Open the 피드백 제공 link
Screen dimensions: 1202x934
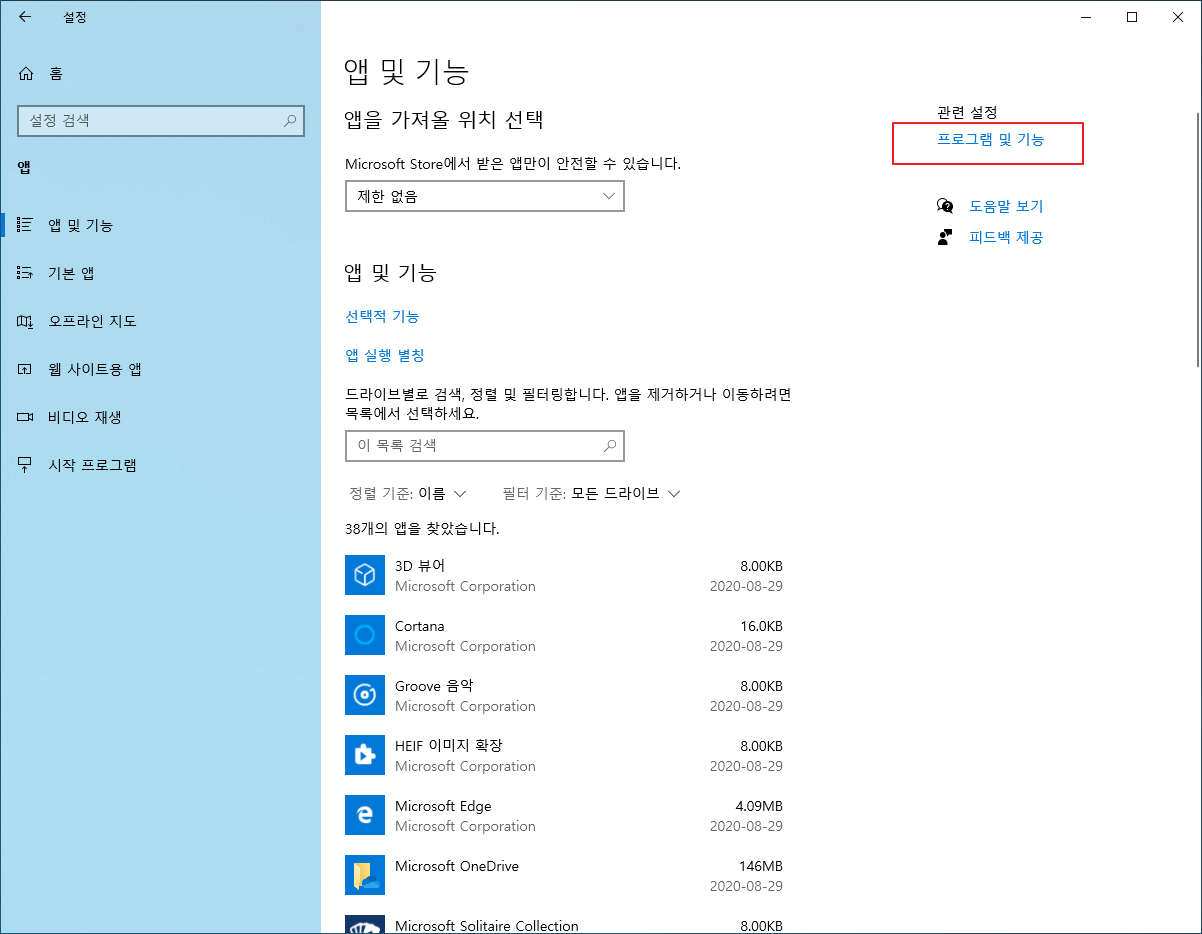pos(1006,237)
